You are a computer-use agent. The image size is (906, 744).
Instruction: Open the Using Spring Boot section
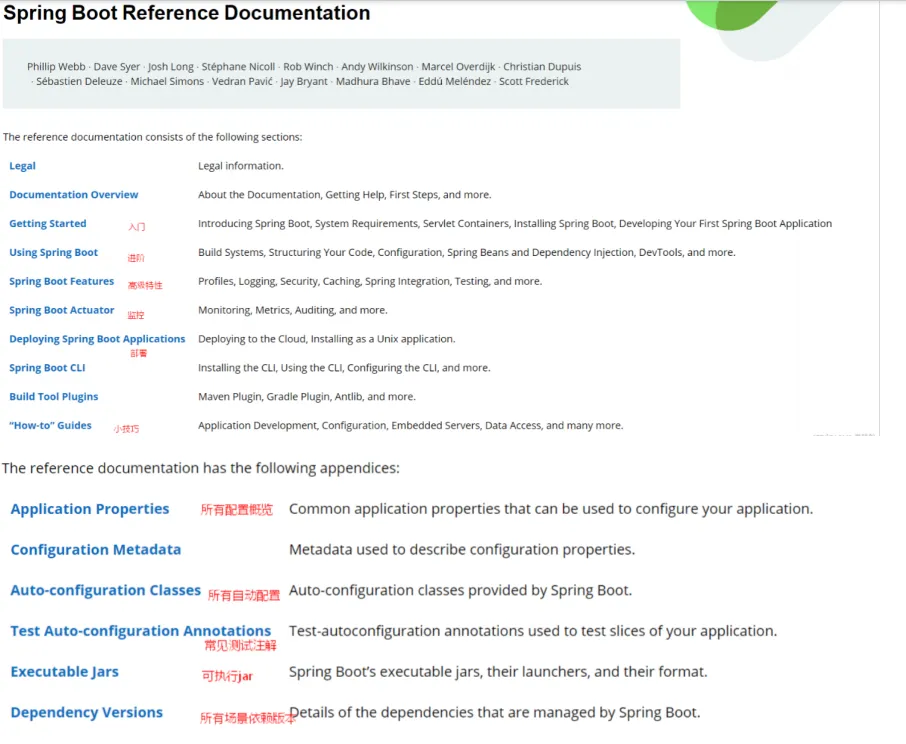tap(53, 252)
